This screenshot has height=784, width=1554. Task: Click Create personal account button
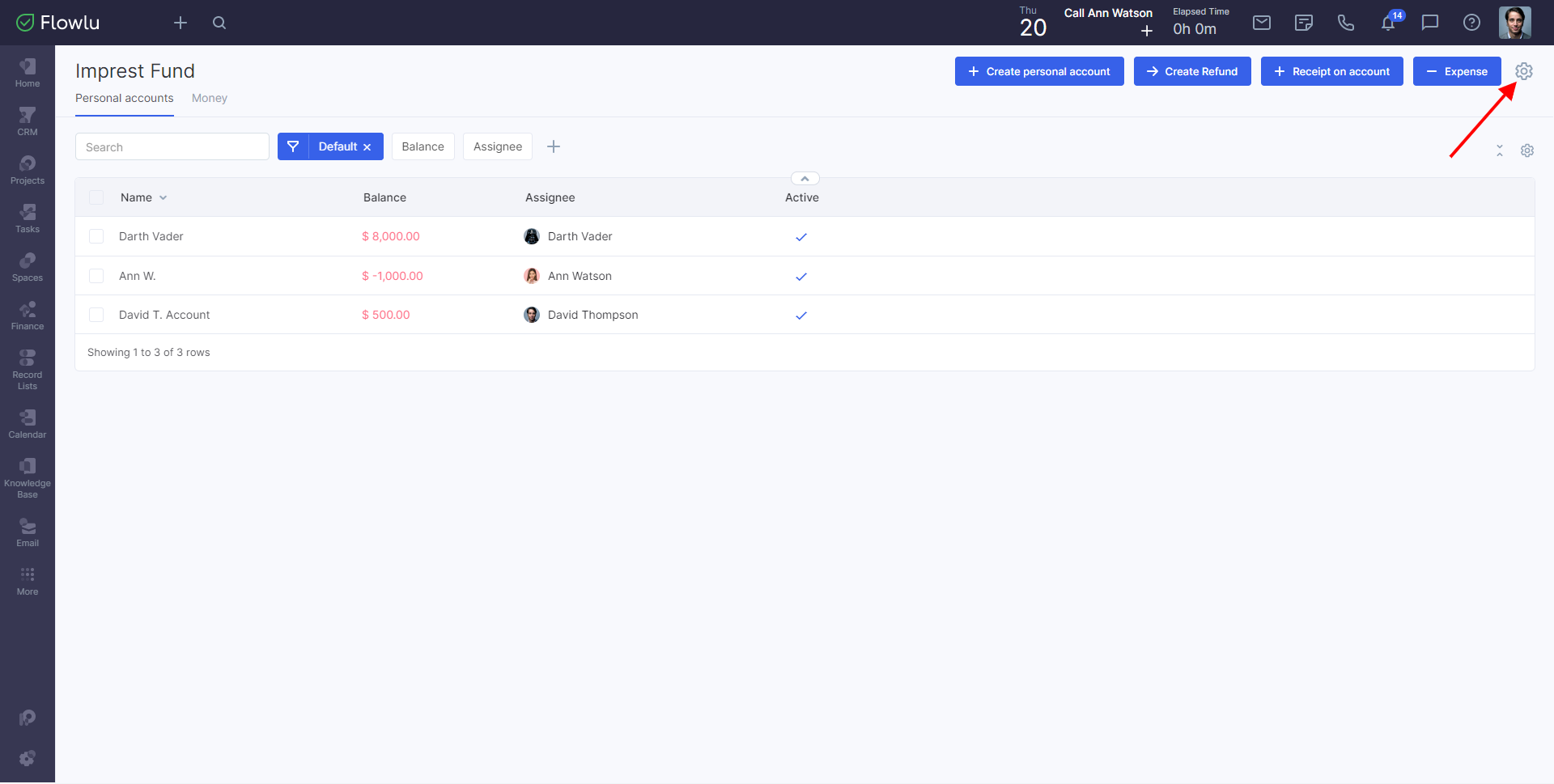pyautogui.click(x=1039, y=71)
